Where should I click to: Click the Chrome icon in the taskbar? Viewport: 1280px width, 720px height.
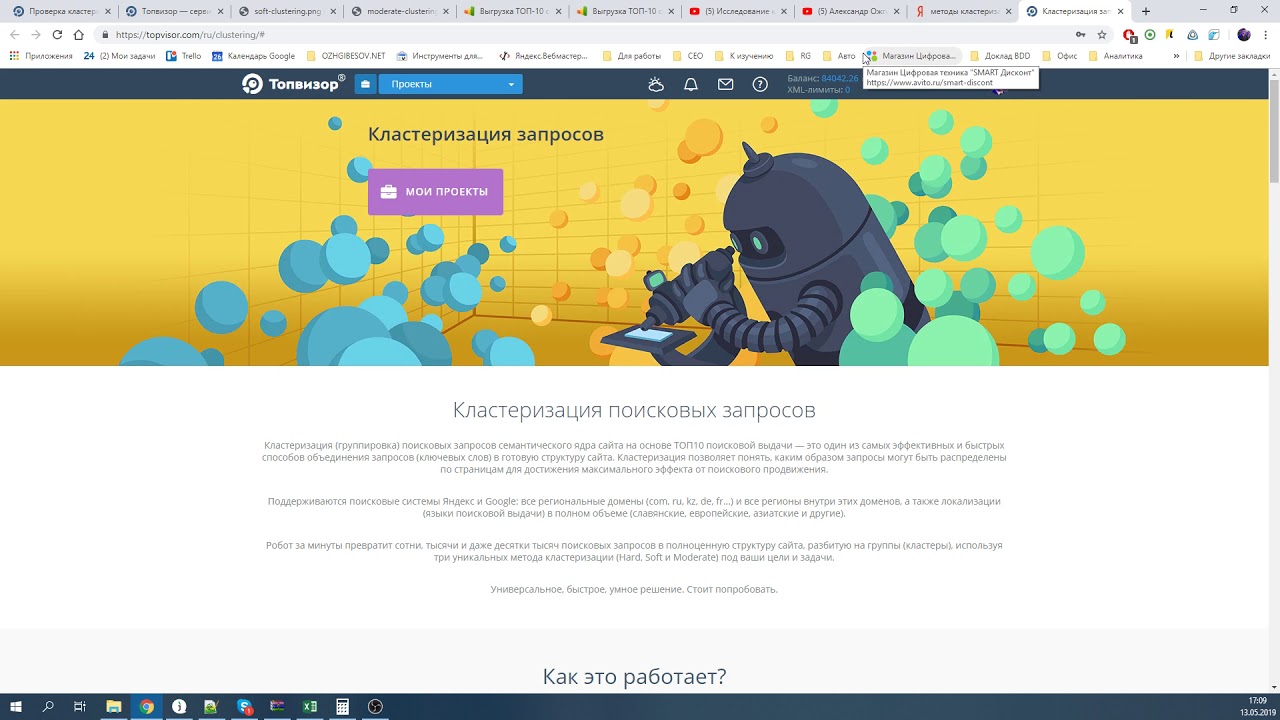coord(147,707)
